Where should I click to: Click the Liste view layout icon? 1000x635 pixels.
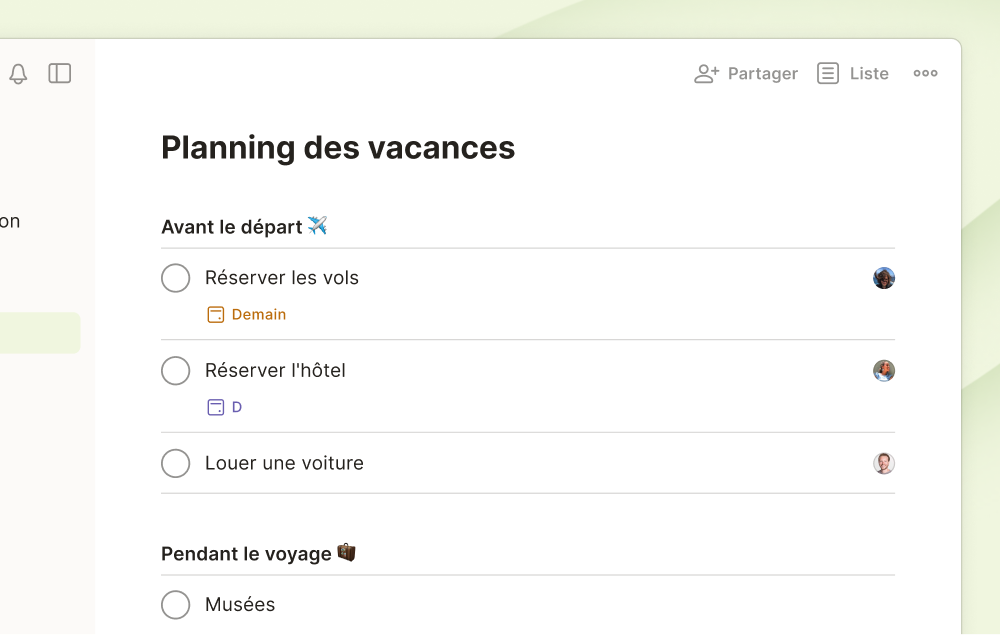(x=828, y=73)
